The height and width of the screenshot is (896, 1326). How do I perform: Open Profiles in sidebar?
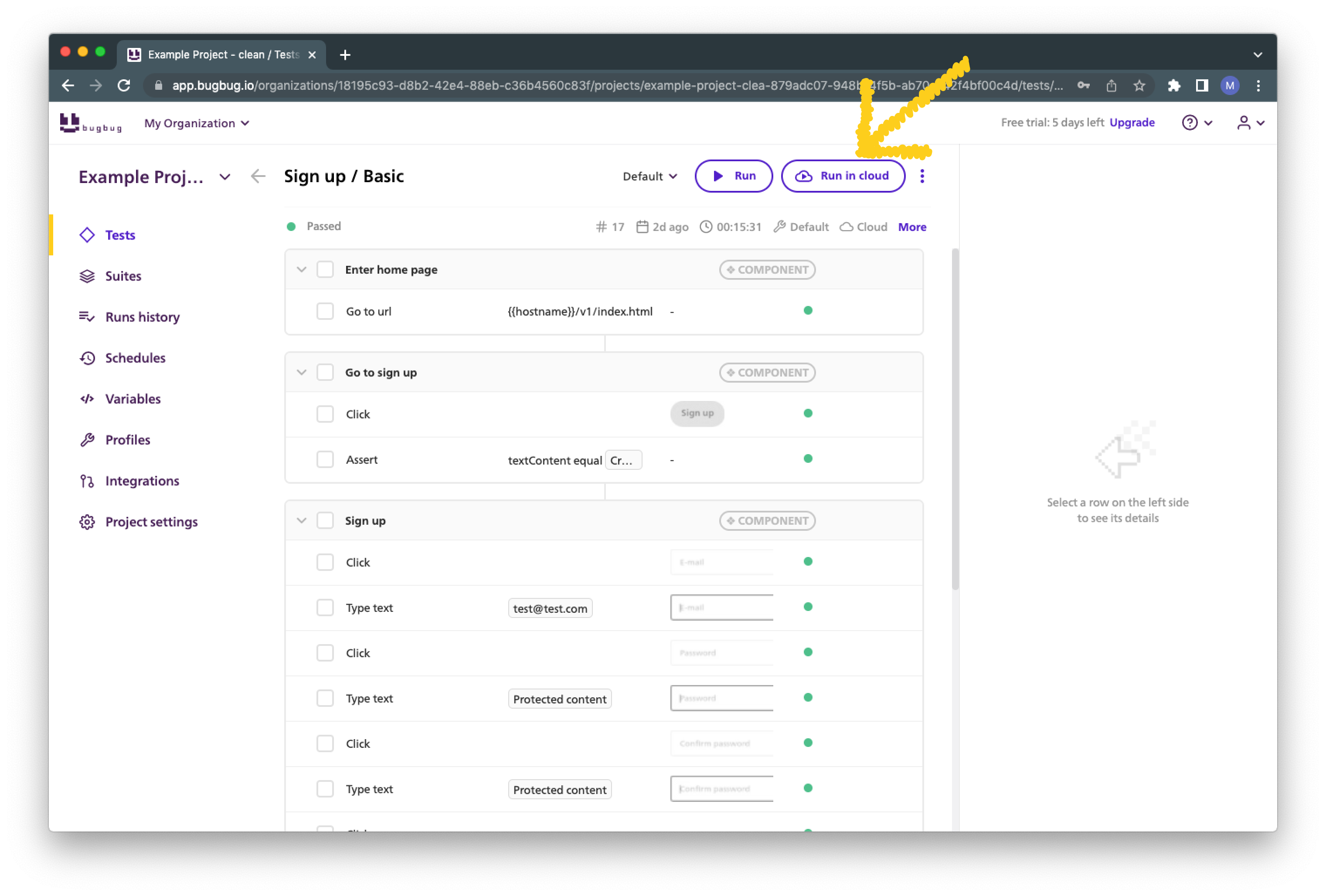115,440
